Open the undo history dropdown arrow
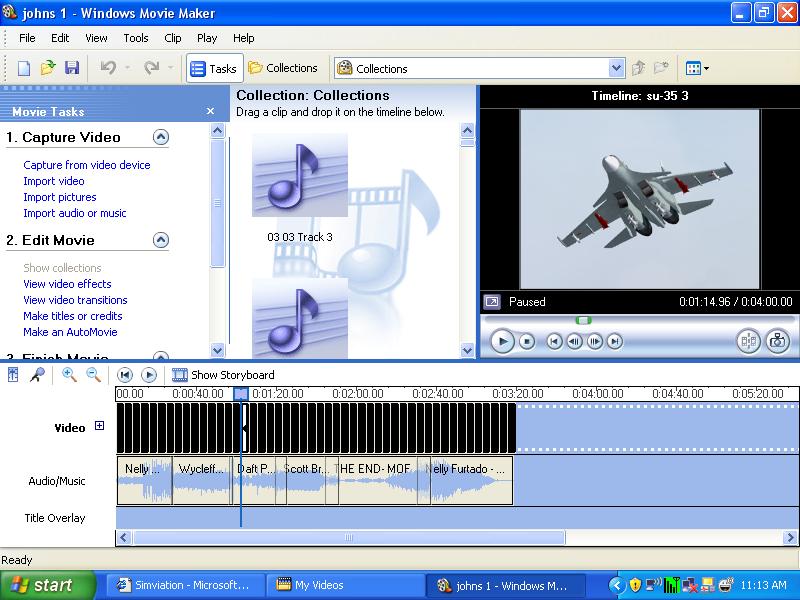 point(127,68)
